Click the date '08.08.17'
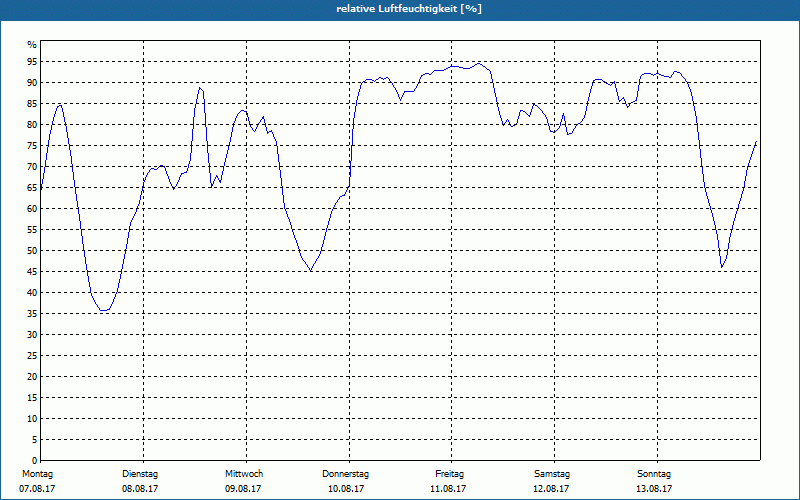800x500 pixels. (x=140, y=489)
